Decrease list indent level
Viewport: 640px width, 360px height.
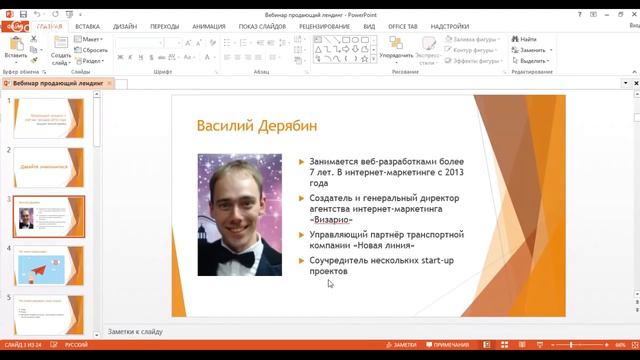[x=260, y=43]
